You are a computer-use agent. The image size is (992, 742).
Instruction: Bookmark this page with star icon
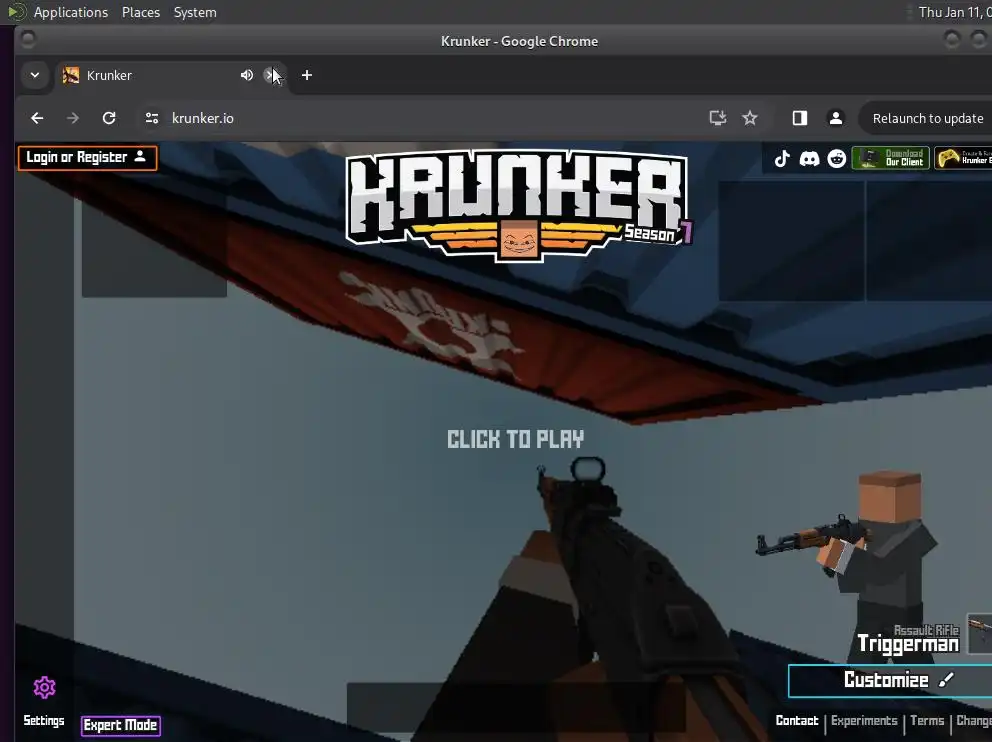click(x=750, y=118)
